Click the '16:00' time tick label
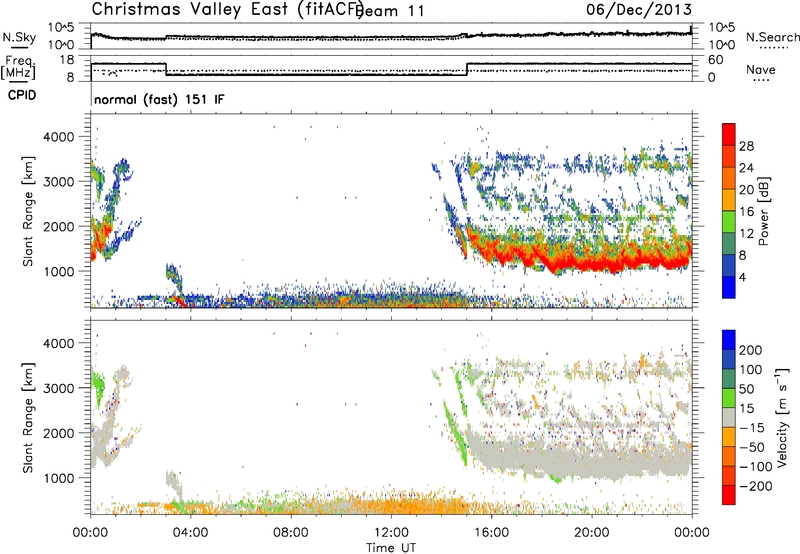This screenshot has width=800, height=554. click(491, 533)
